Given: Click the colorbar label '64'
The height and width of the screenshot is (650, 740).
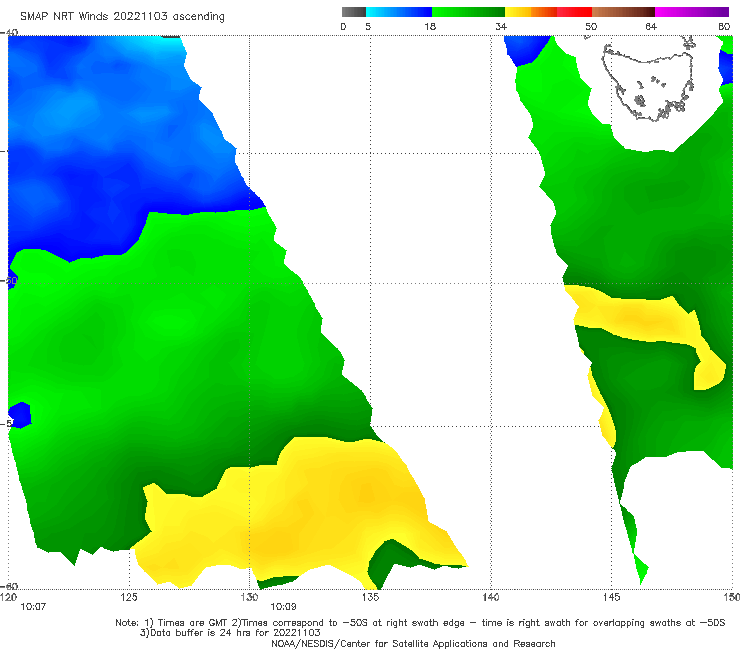Looking at the screenshot, I should tap(651, 27).
